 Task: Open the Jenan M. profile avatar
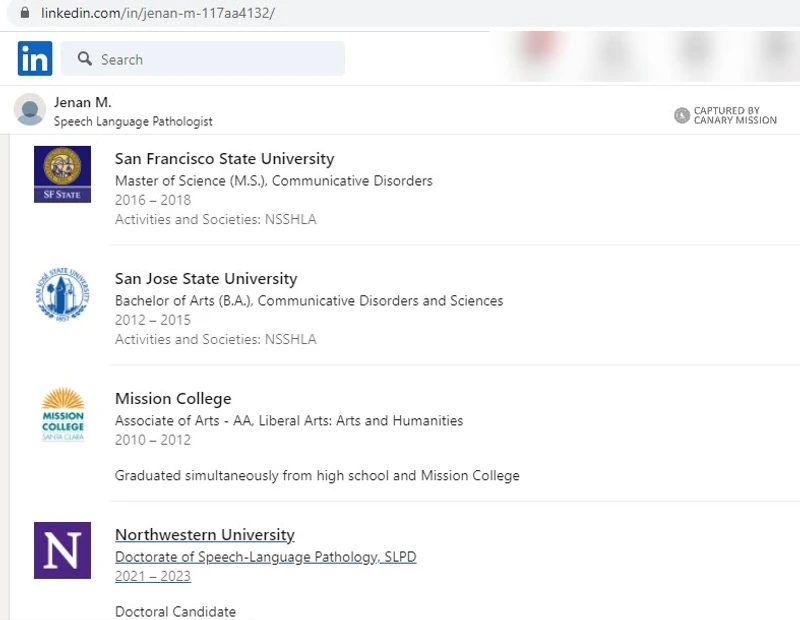point(30,109)
